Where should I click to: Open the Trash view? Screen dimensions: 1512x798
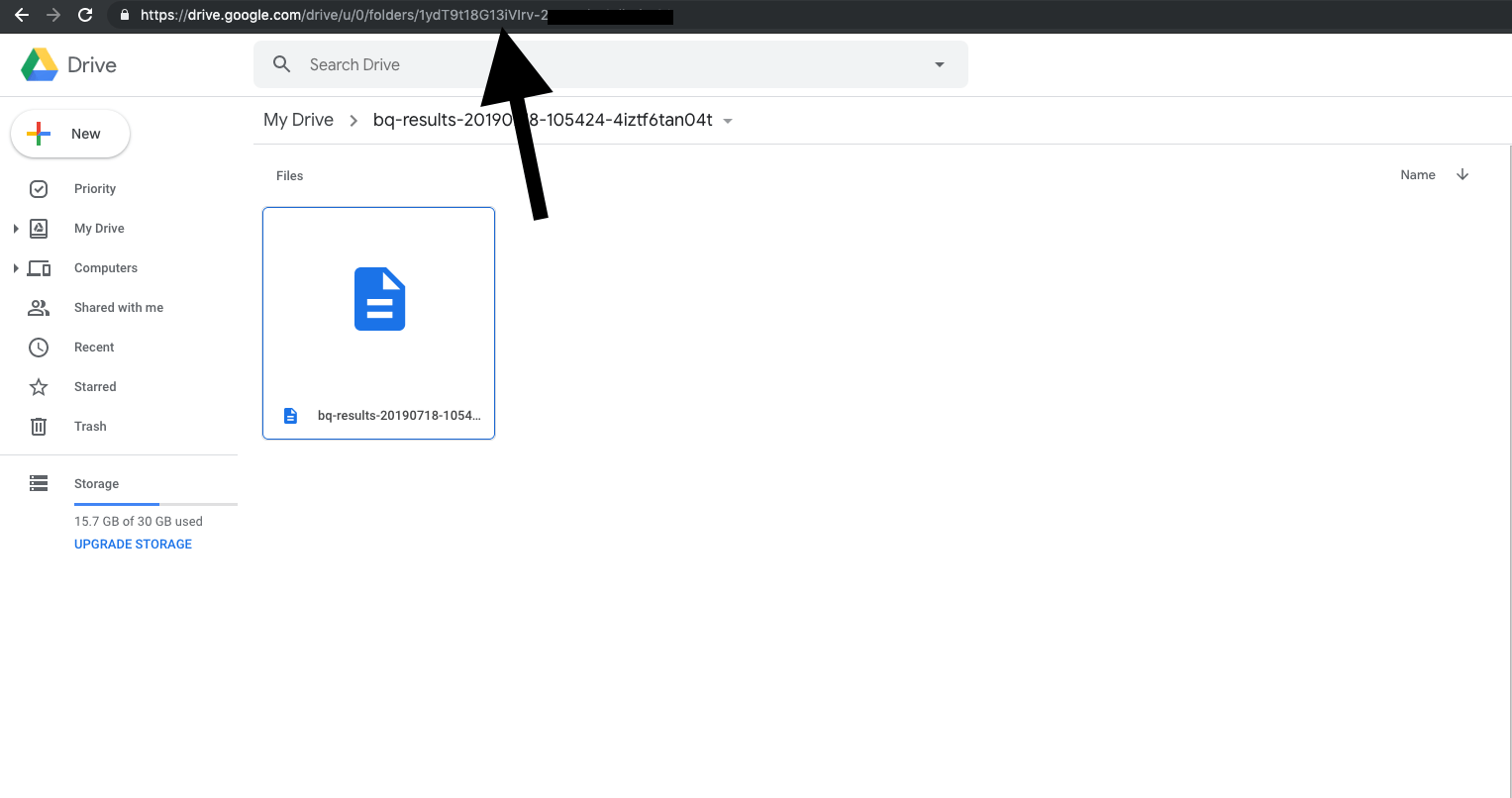(90, 427)
